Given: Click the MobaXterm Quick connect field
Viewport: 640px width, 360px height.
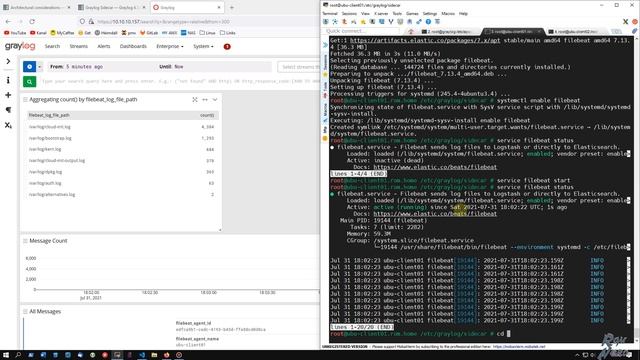Looking at the screenshot, I should (361, 31).
